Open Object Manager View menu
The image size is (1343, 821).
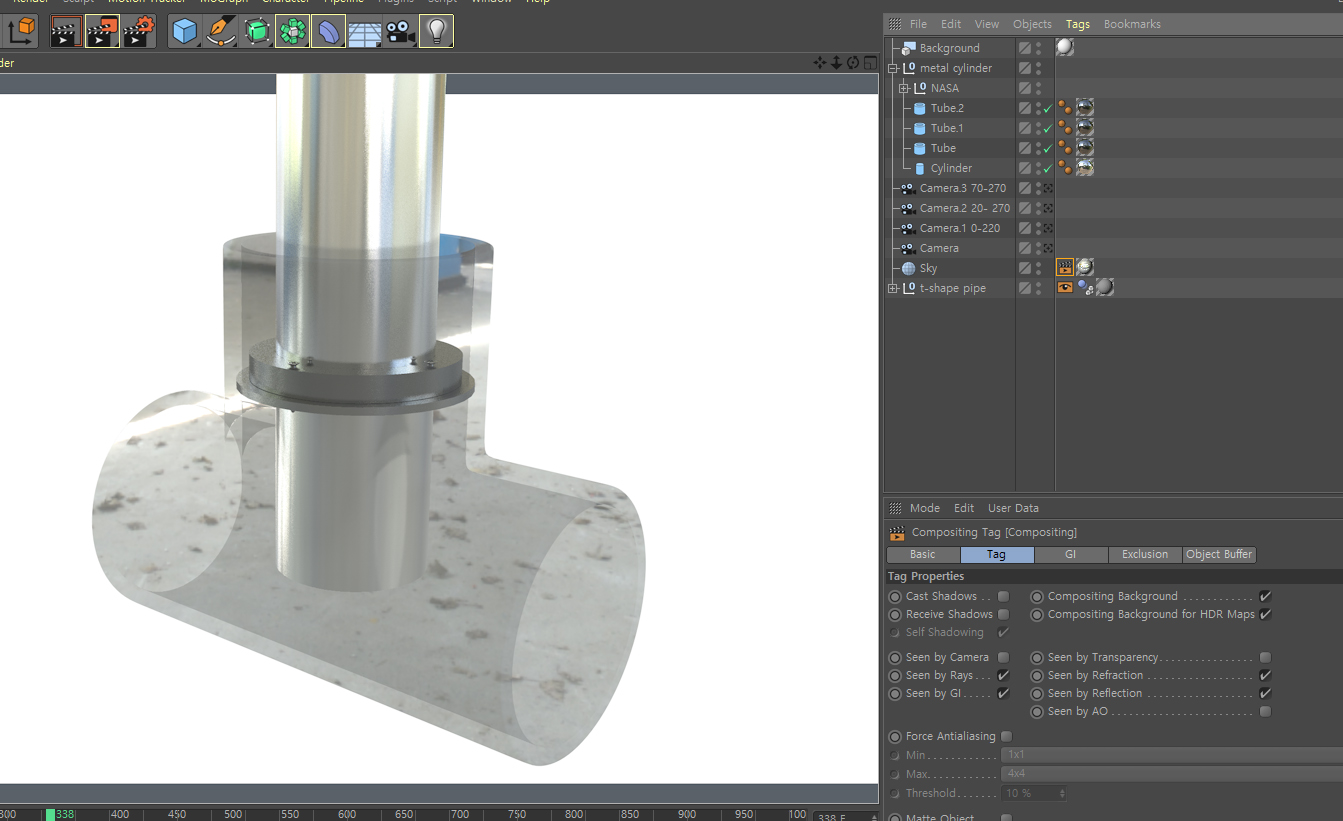tap(987, 24)
